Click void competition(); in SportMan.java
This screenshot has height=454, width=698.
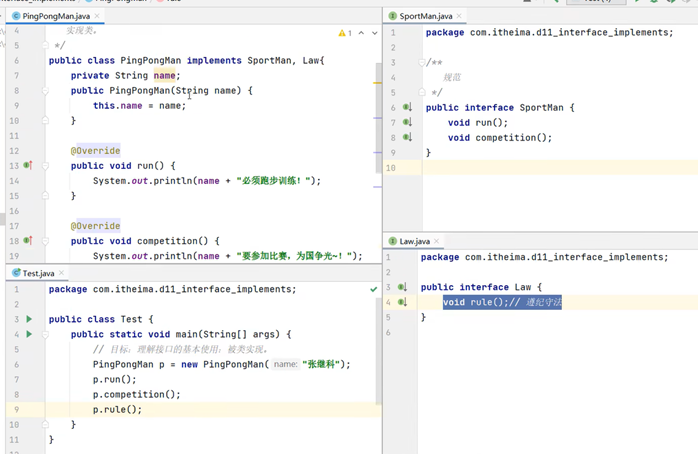[x=500, y=138]
